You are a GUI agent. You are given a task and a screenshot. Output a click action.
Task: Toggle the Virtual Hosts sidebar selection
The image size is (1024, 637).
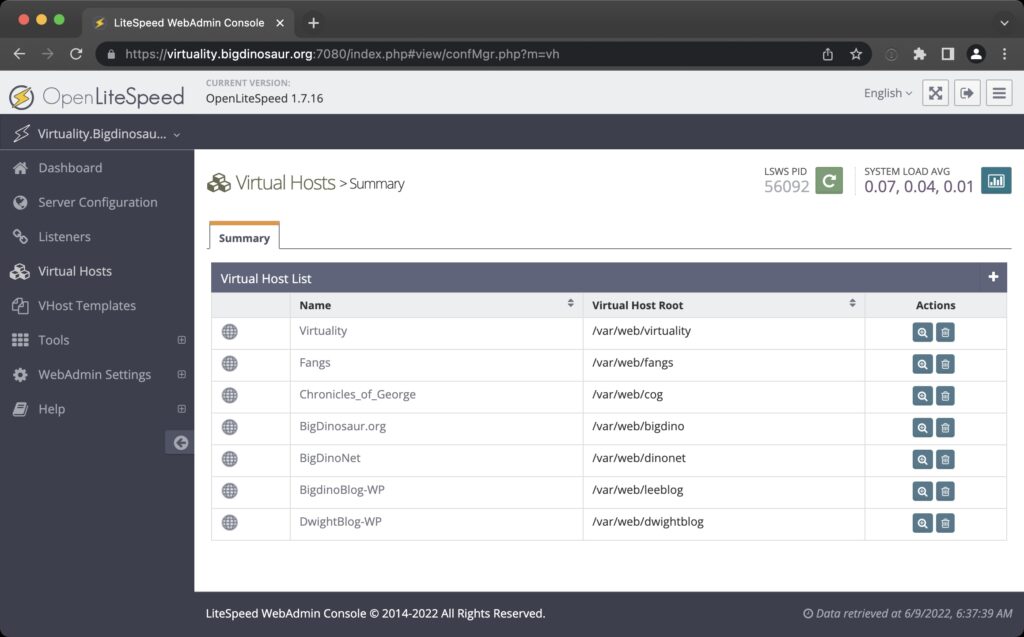(x=75, y=271)
